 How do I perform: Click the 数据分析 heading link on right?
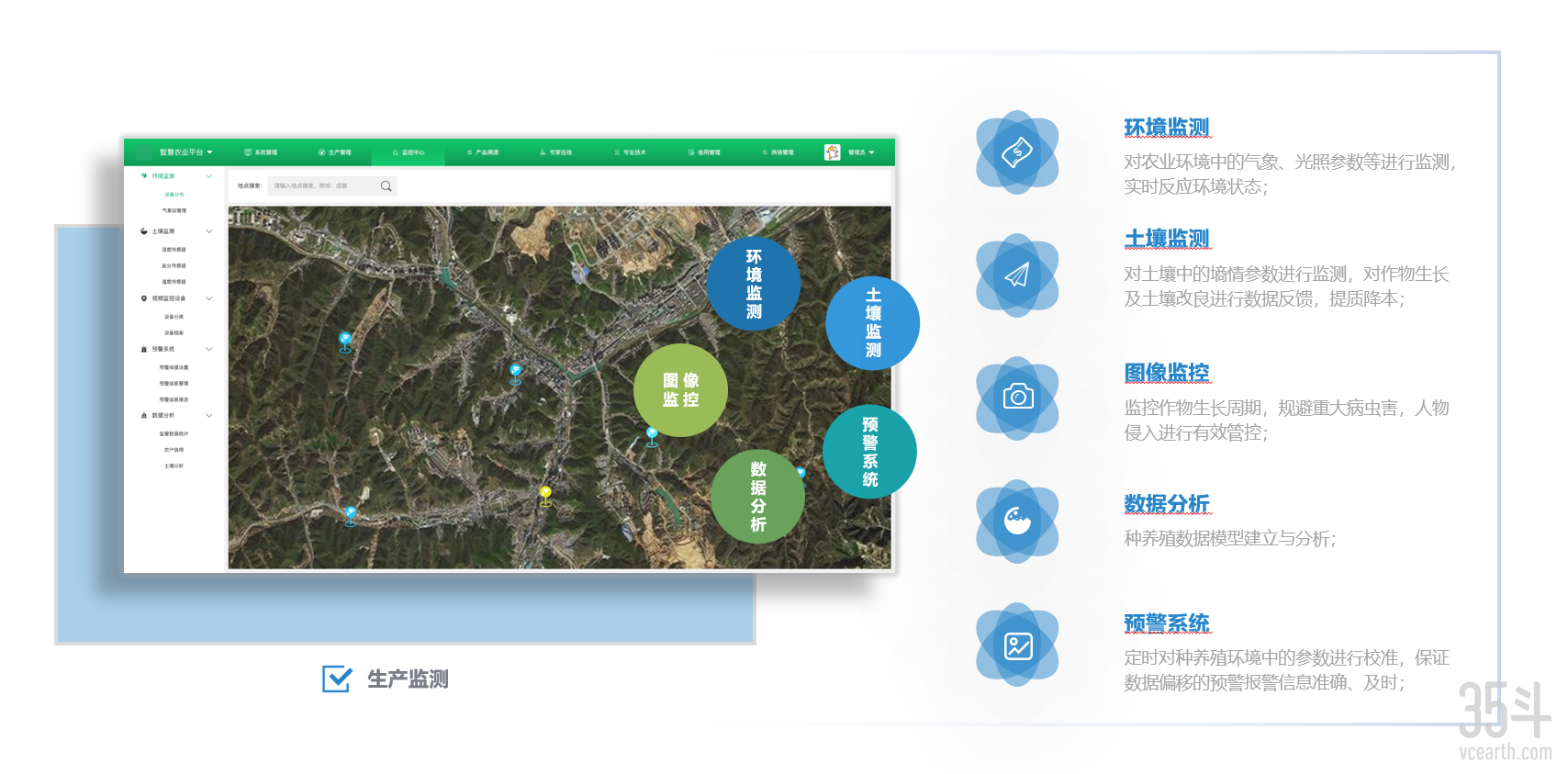click(x=1167, y=503)
